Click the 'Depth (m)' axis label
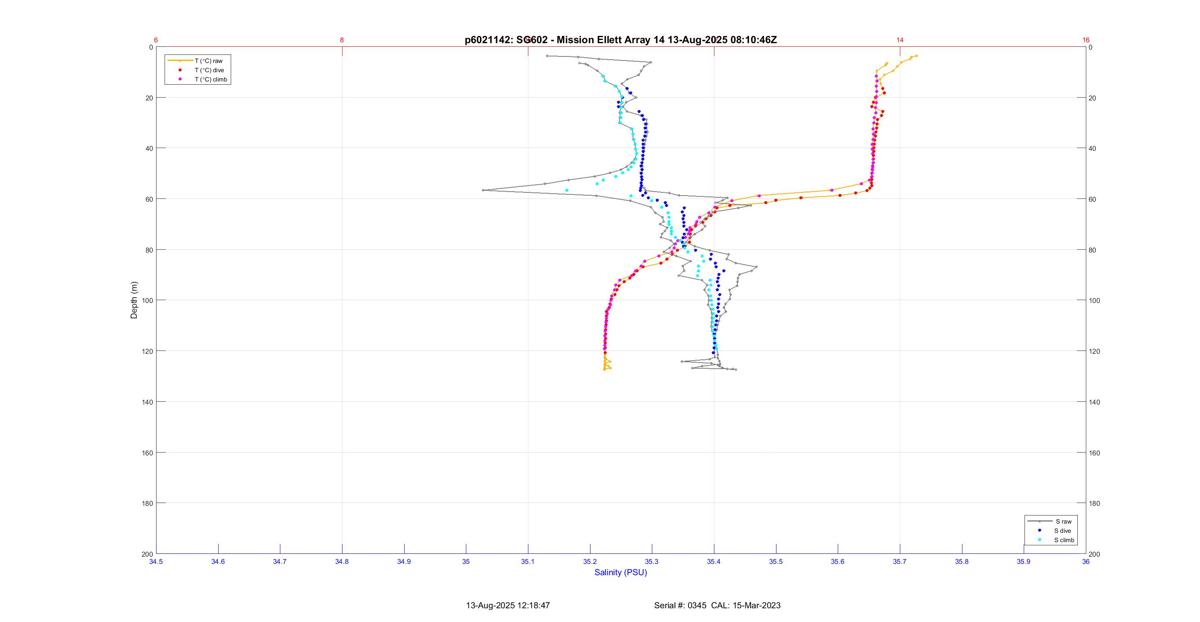 tap(134, 300)
